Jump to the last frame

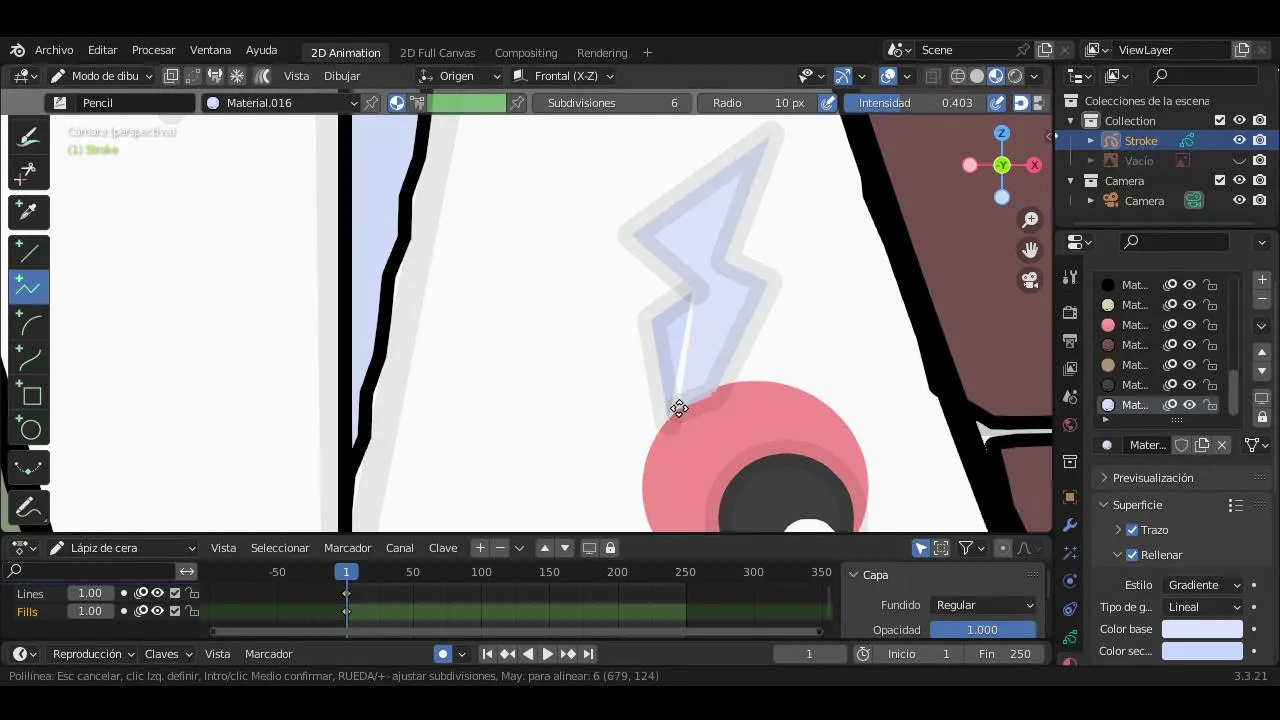589,654
